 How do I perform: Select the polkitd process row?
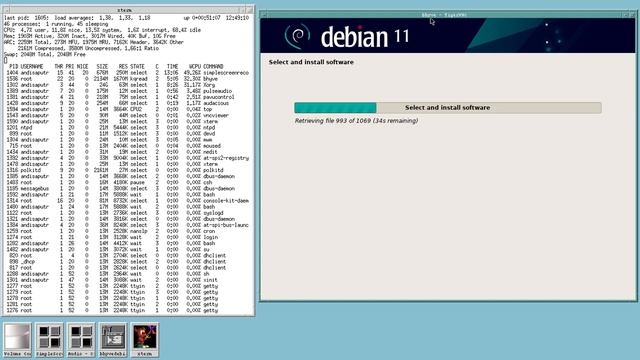(128, 170)
